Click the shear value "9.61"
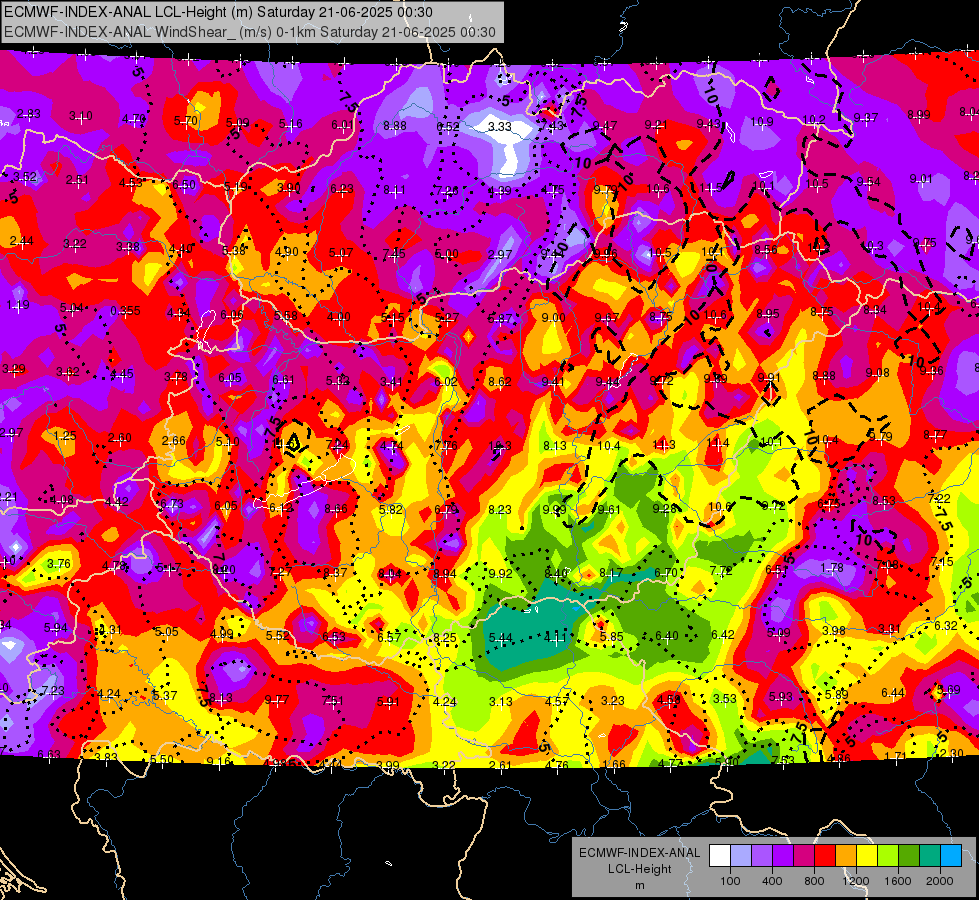Image resolution: width=979 pixels, height=900 pixels. click(x=609, y=509)
